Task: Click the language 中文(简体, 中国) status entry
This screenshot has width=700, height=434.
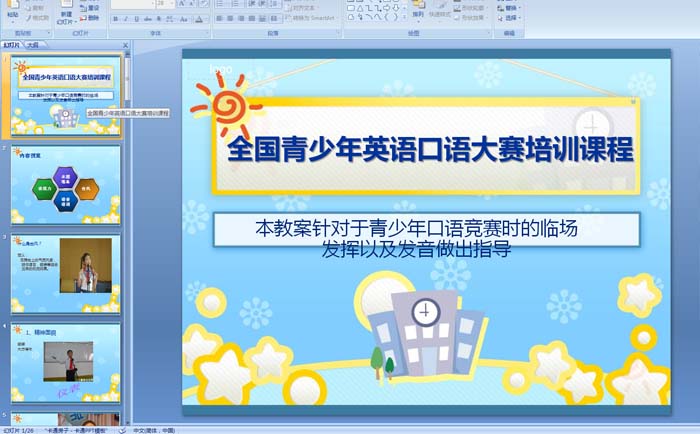Action: [x=154, y=431]
